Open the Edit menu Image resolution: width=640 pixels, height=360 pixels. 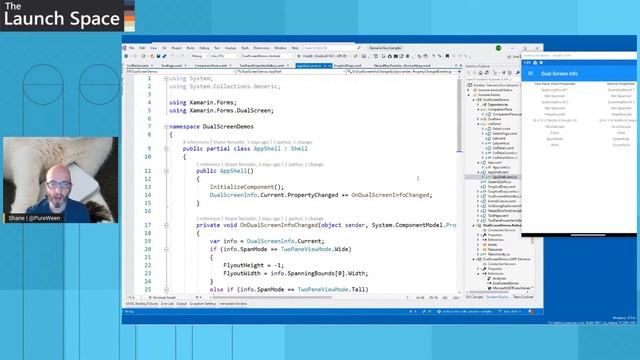point(142,48)
